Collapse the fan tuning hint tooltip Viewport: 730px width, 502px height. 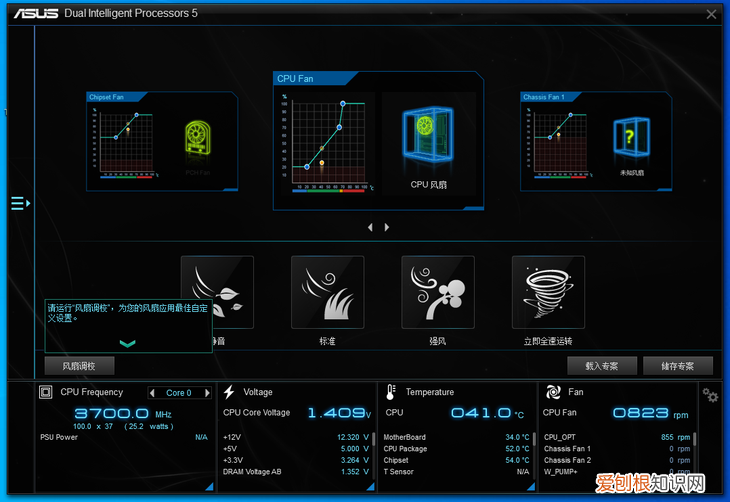pyautogui.click(x=128, y=343)
